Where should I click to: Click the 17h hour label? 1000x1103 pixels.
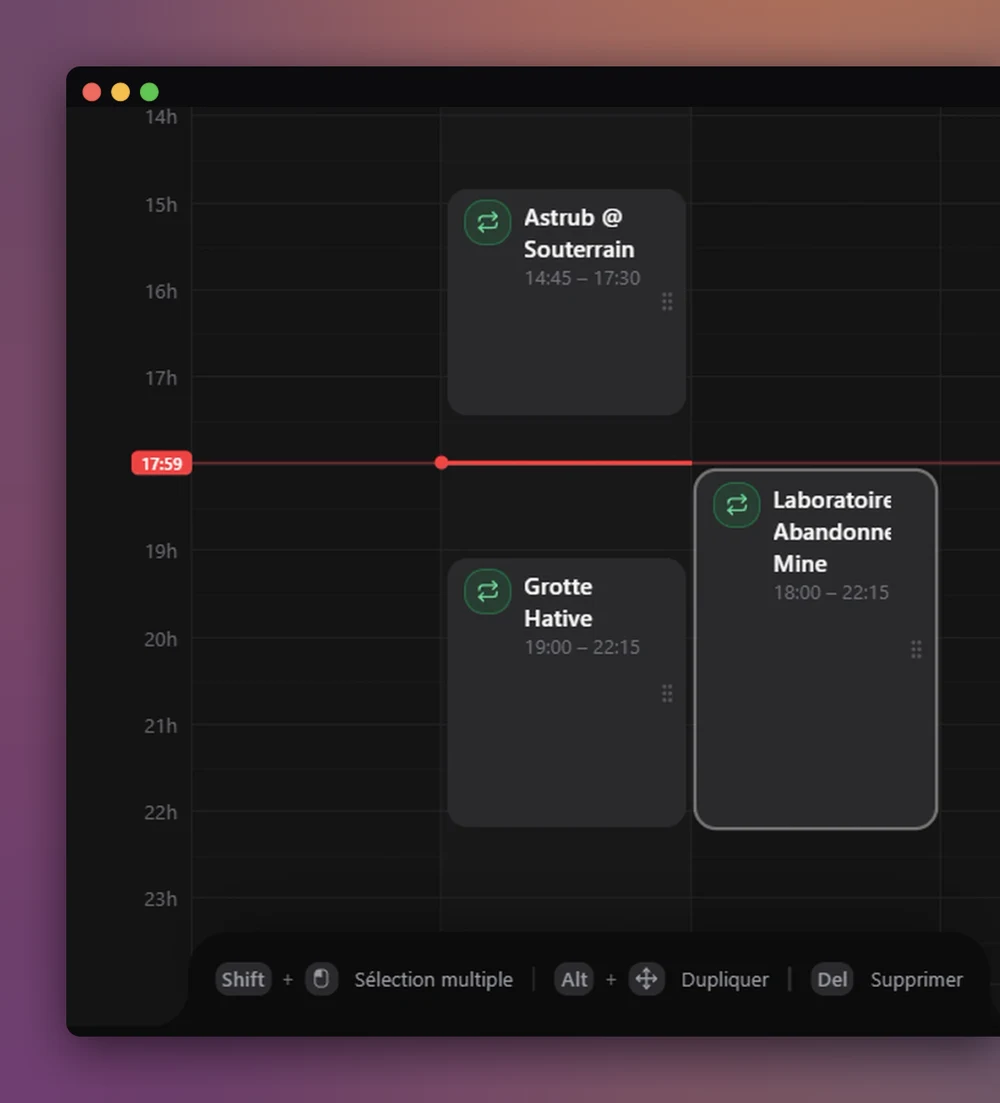tap(161, 378)
